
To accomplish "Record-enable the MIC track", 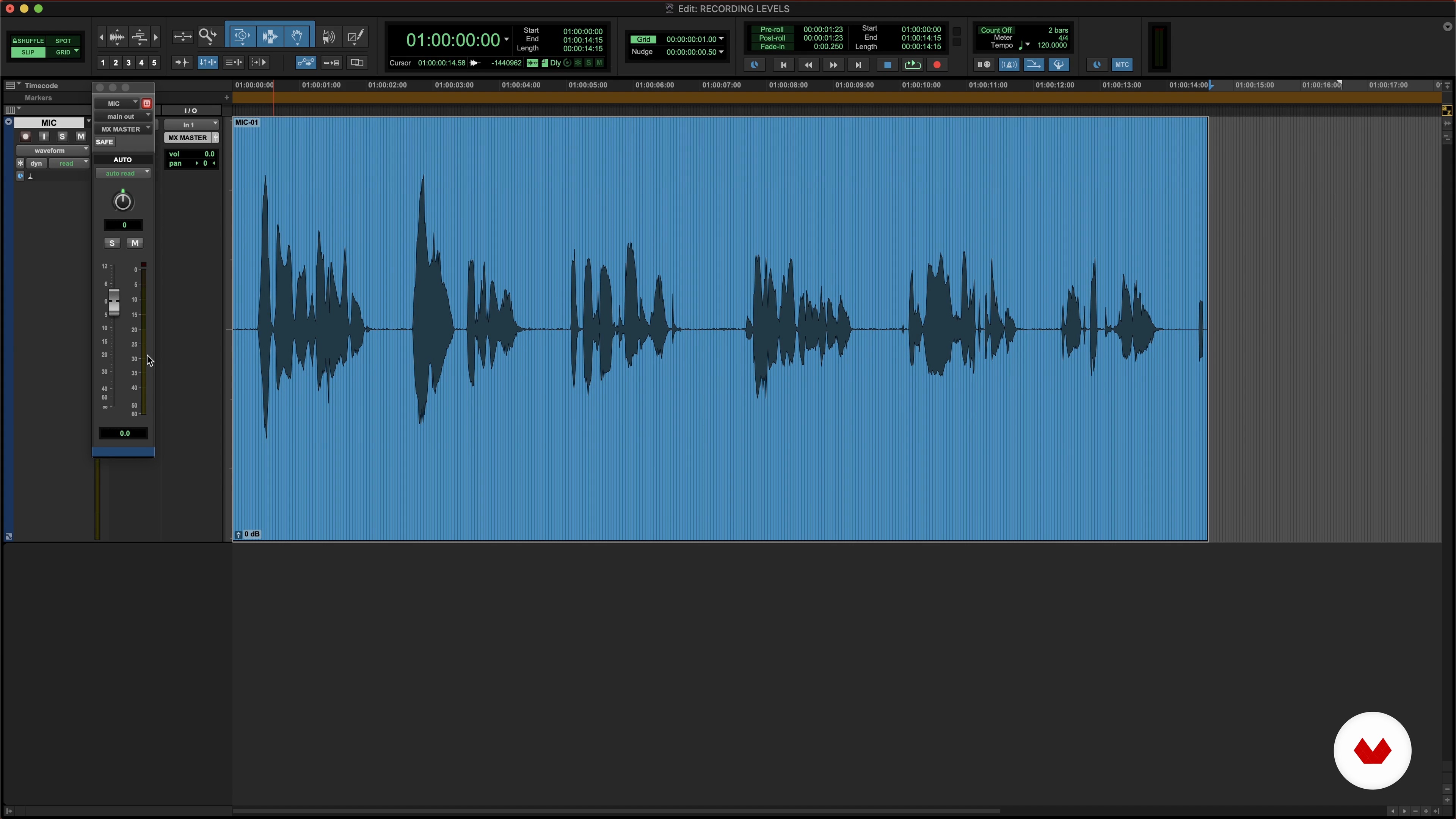I will point(25,136).
